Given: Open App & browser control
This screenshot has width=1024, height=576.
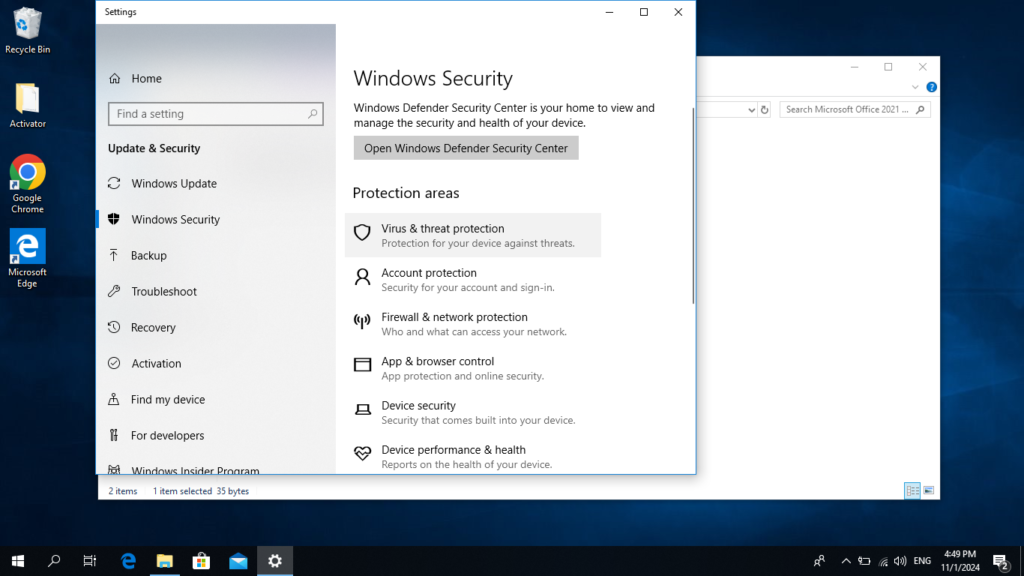Looking at the screenshot, I should (473, 368).
